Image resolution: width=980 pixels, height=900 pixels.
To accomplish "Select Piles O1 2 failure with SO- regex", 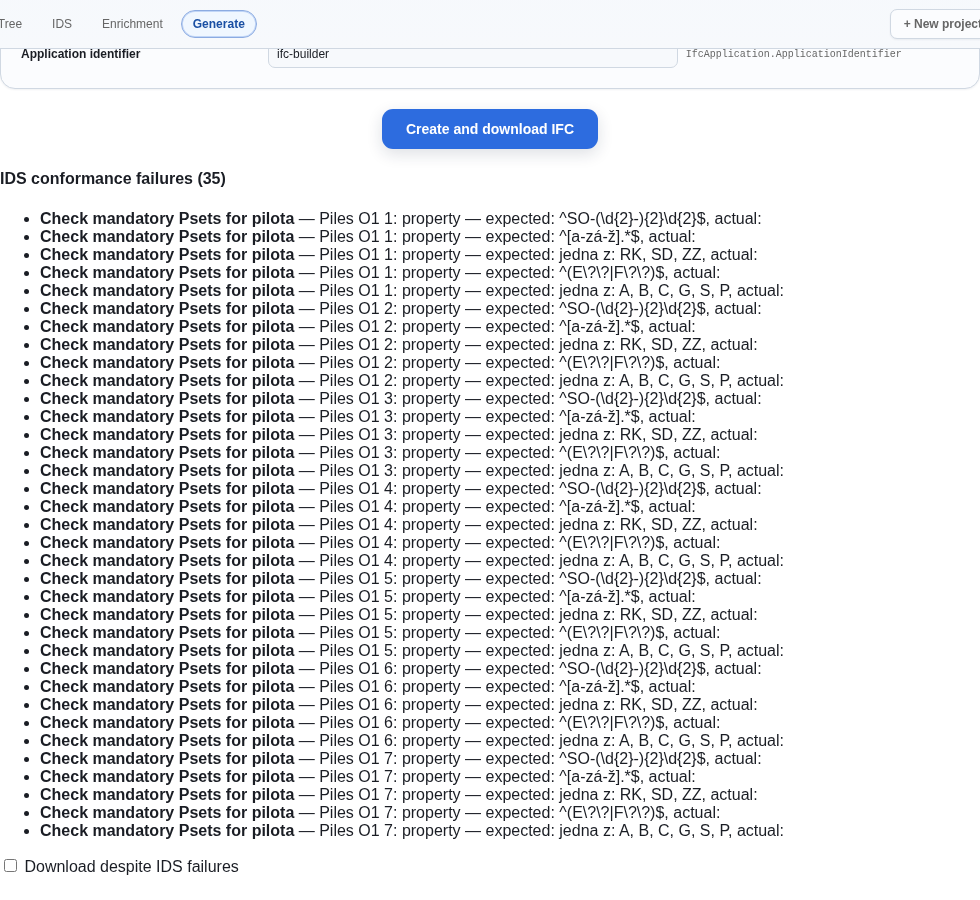I will click(401, 309).
